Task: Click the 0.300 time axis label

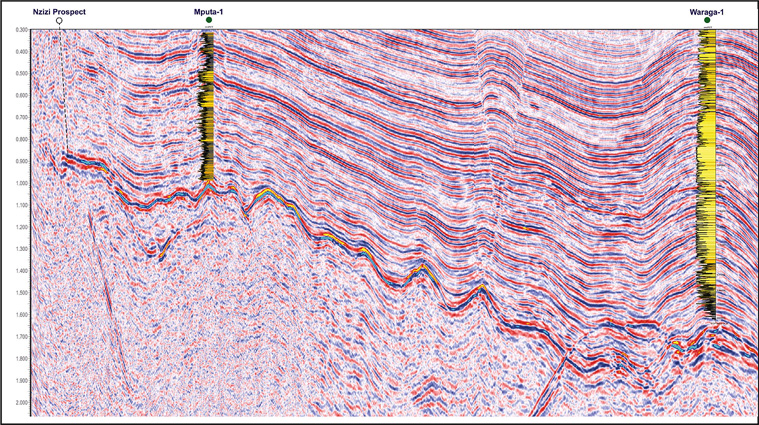Action: tap(21, 30)
